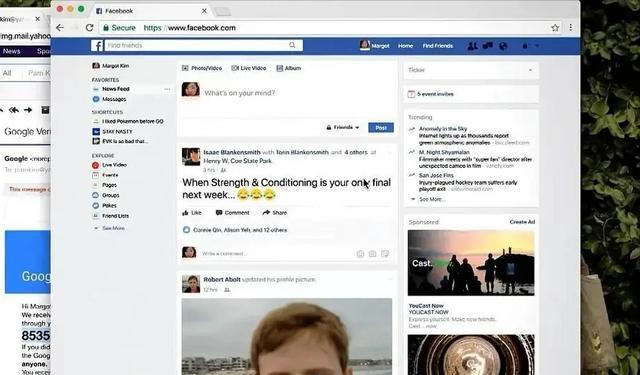Open the notifications globe icon
Image resolution: width=640 pixels, height=375 pixels.
pyautogui.click(x=503, y=46)
